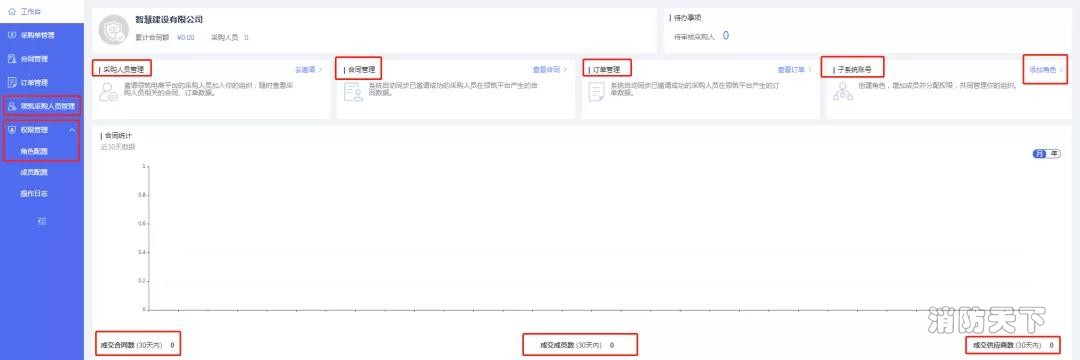The height and width of the screenshot is (360, 1080).
Task: Click the 合同管理 card contract icon
Action: tap(353, 92)
